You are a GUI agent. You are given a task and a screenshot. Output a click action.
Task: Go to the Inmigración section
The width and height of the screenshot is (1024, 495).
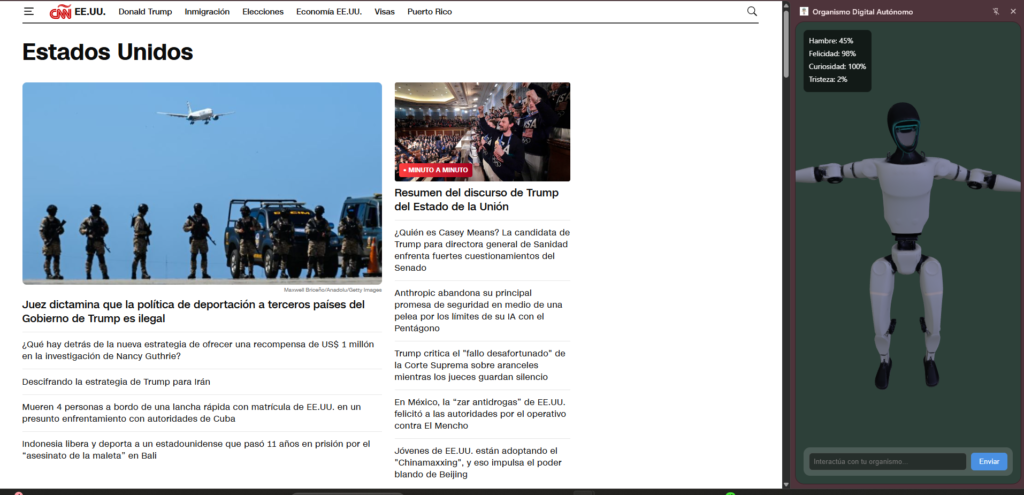pos(207,12)
